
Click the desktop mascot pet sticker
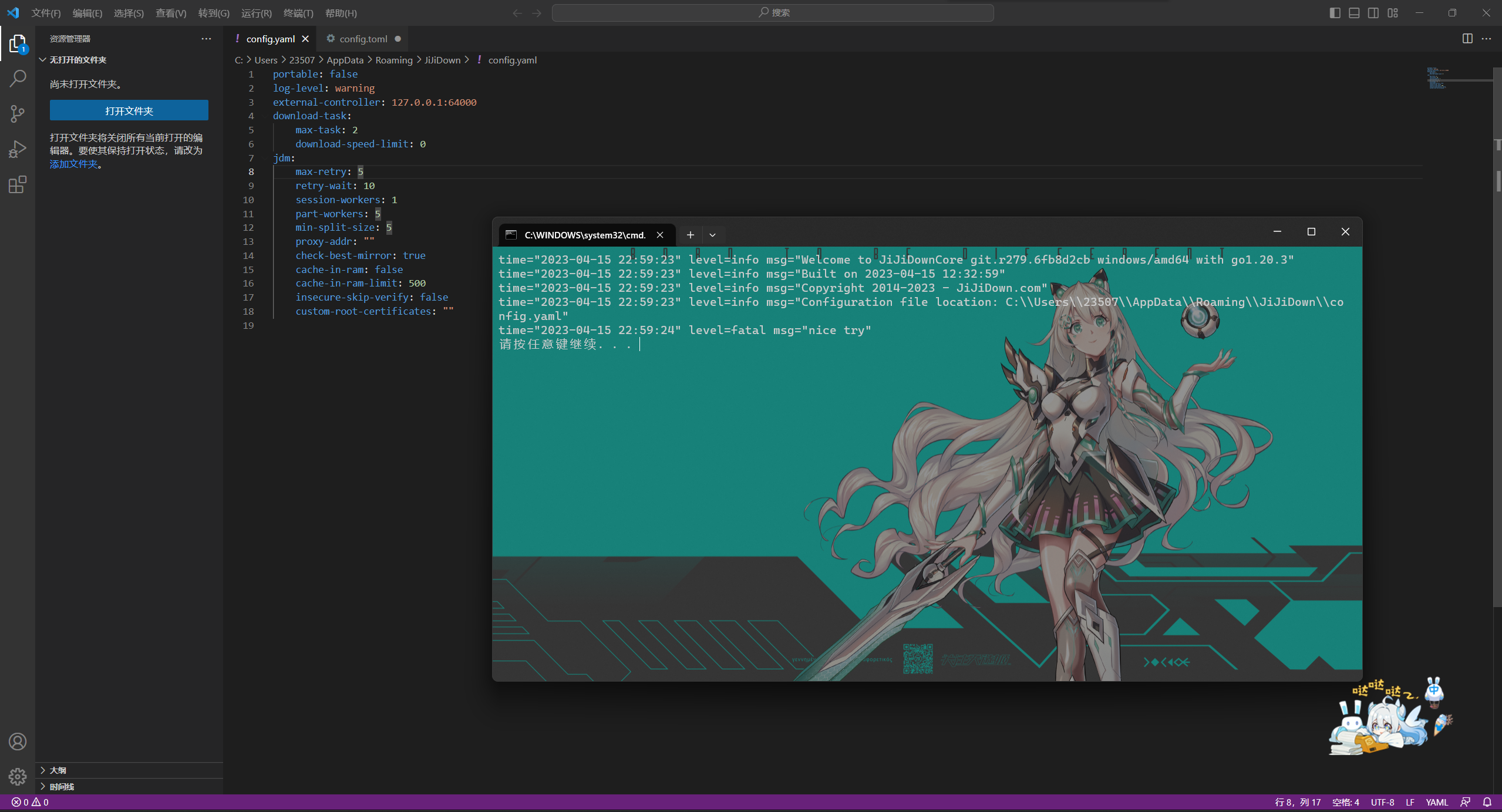1390,717
